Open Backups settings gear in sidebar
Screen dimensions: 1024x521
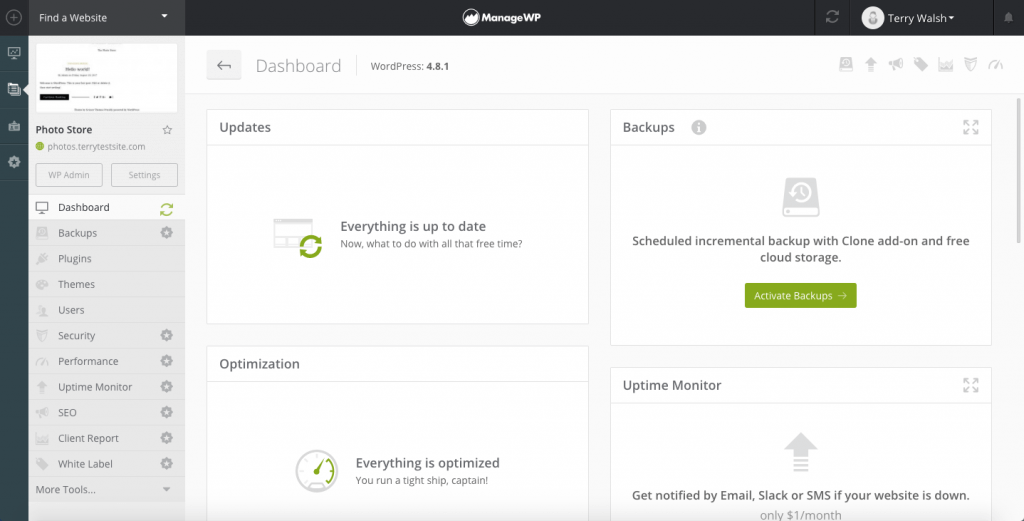pyautogui.click(x=167, y=232)
